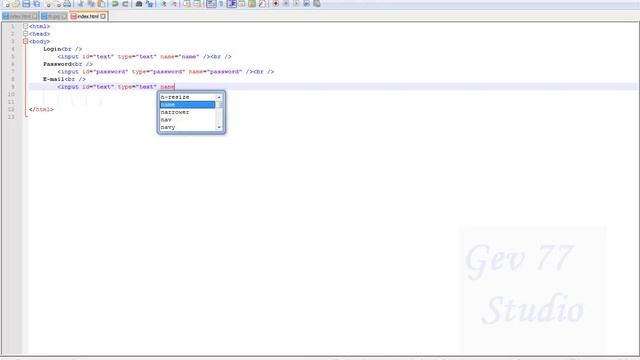Undo the last edit via toolbar
This screenshot has width=640, height=360.
115,4
